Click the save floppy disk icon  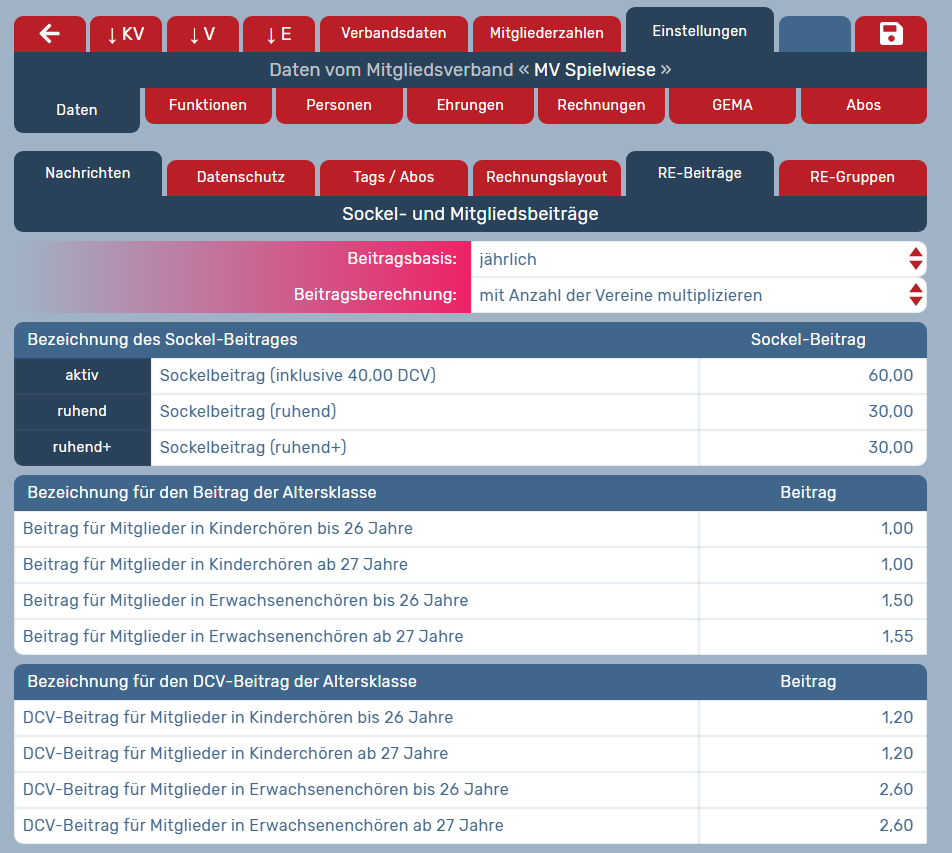pos(890,34)
